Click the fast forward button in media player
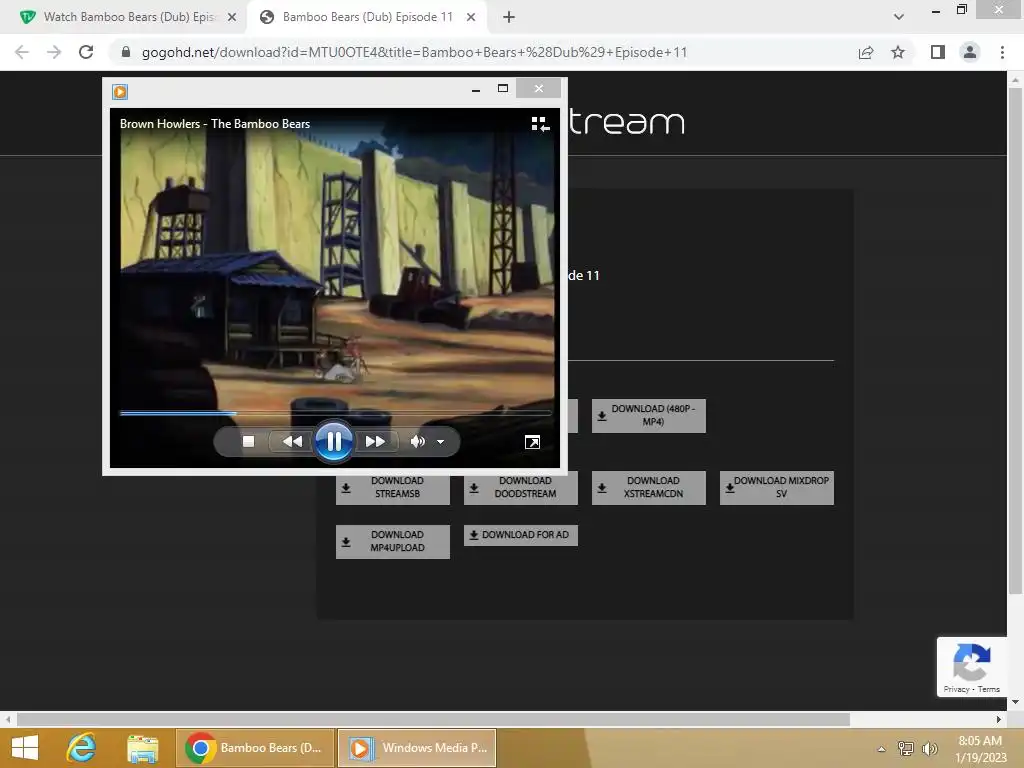 376,441
